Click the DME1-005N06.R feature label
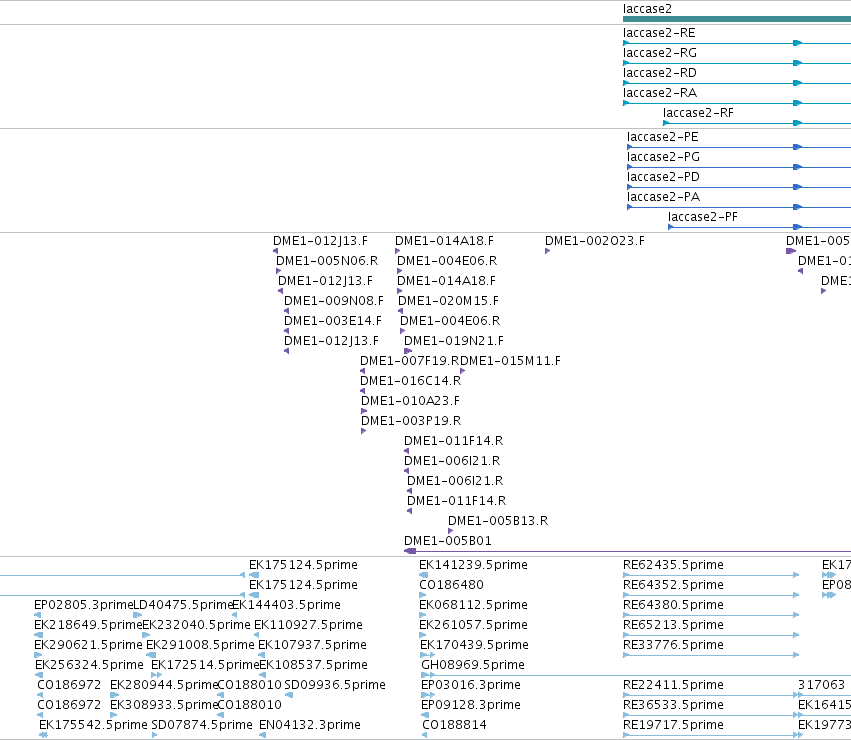Viewport: 851px width, 740px height. tap(327, 261)
